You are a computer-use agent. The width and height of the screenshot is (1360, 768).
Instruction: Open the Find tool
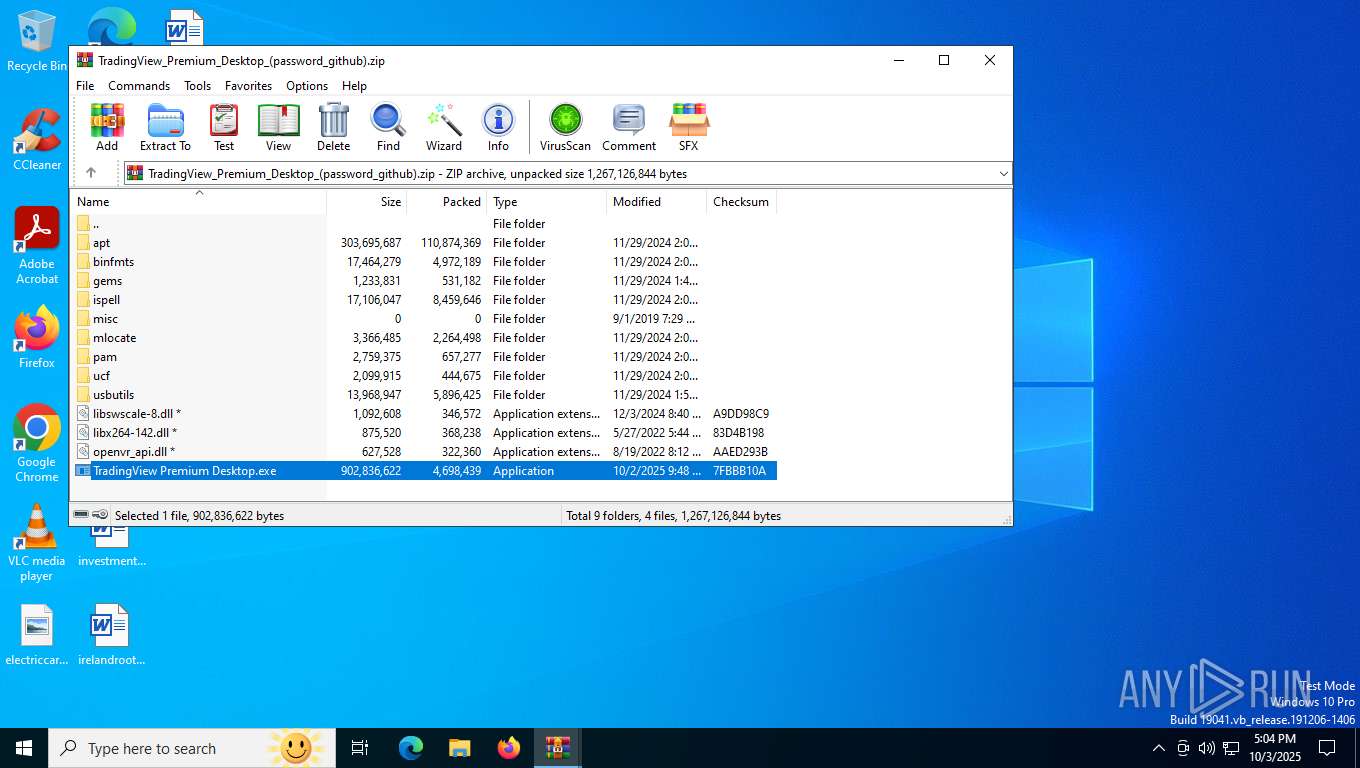click(x=388, y=127)
